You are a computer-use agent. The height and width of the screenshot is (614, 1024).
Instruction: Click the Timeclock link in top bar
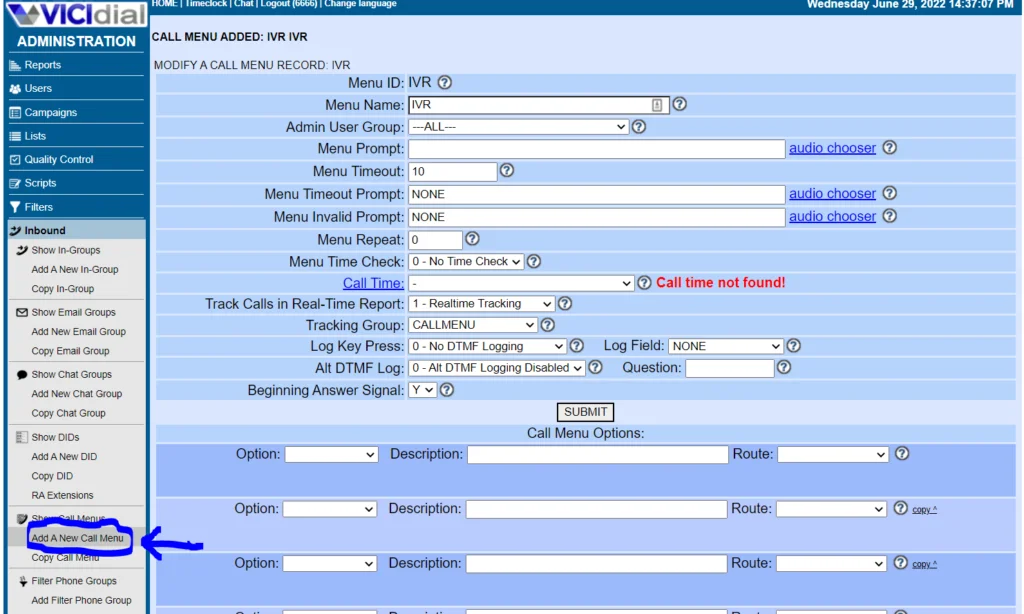pos(206,4)
